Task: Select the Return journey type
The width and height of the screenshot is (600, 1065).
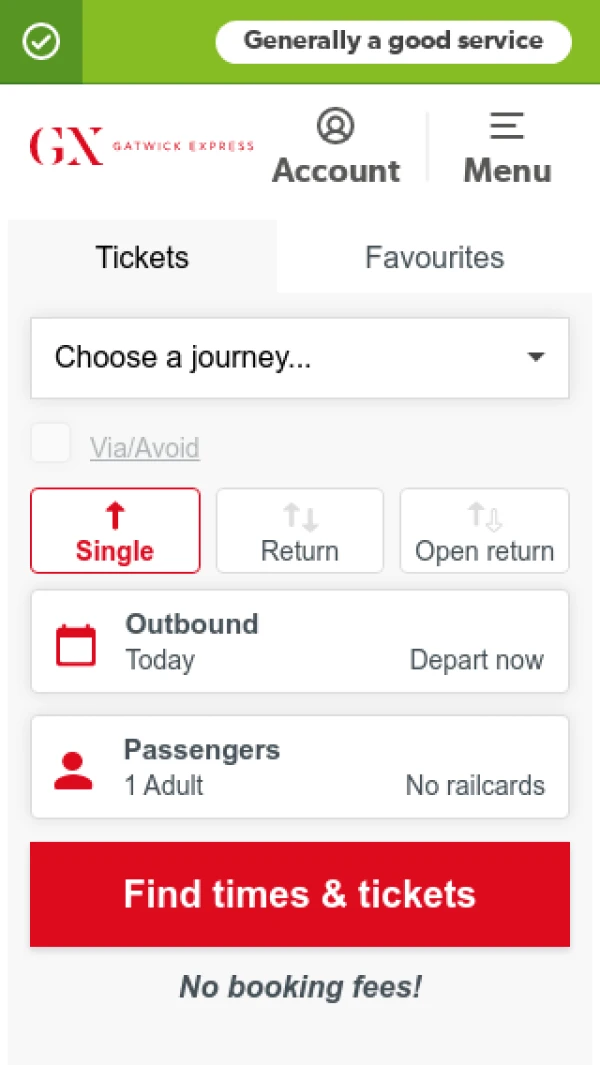Action: pyautogui.click(x=300, y=530)
